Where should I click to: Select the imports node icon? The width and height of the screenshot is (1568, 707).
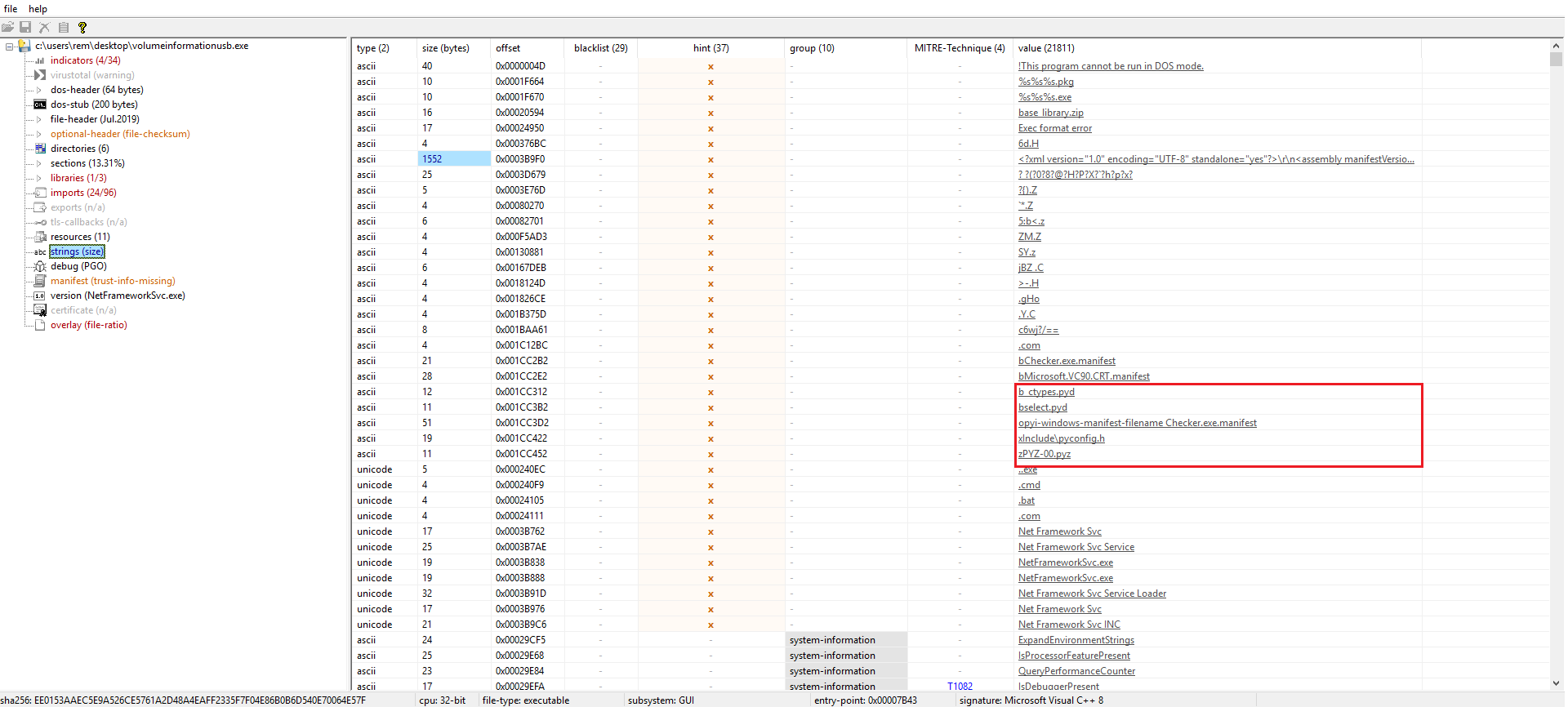click(40, 193)
